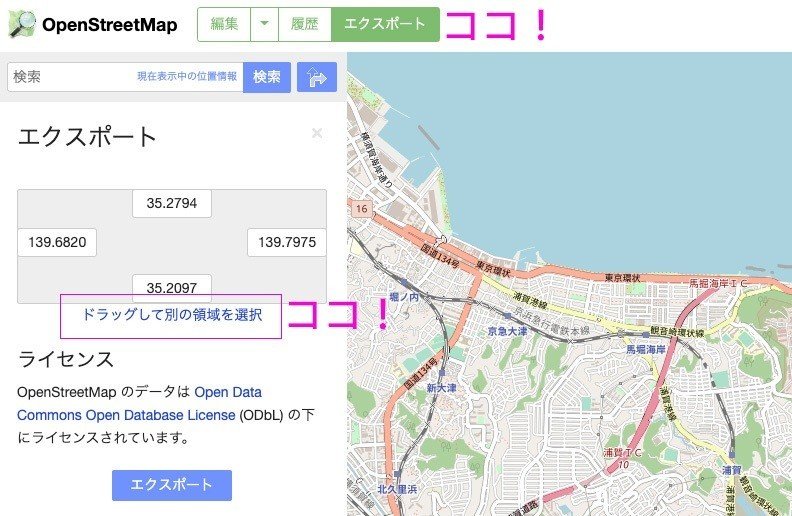This screenshot has height=516, width=792.
Task: Click the 浦賀ＩＣ interchange label
Action: 622,452
